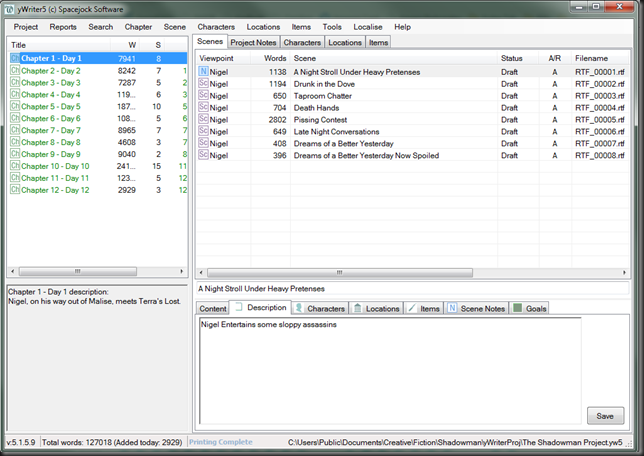Open the Goals tab
The width and height of the screenshot is (644, 456).
(x=530, y=309)
